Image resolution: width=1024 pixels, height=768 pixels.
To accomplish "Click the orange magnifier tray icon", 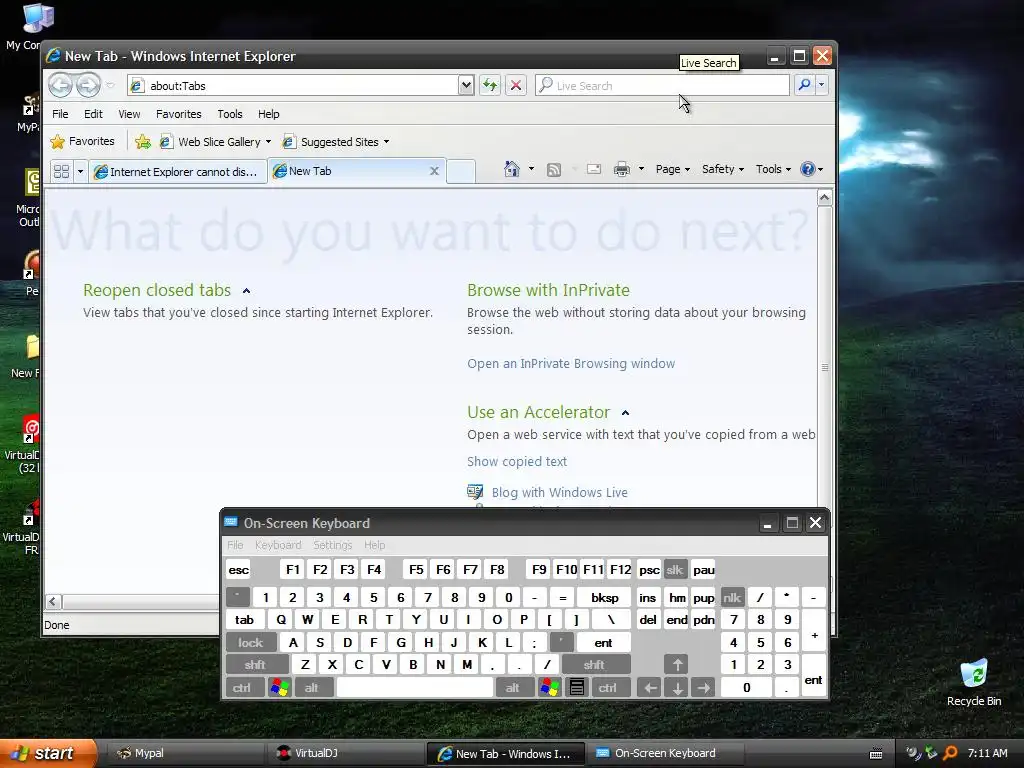I will (x=950, y=753).
